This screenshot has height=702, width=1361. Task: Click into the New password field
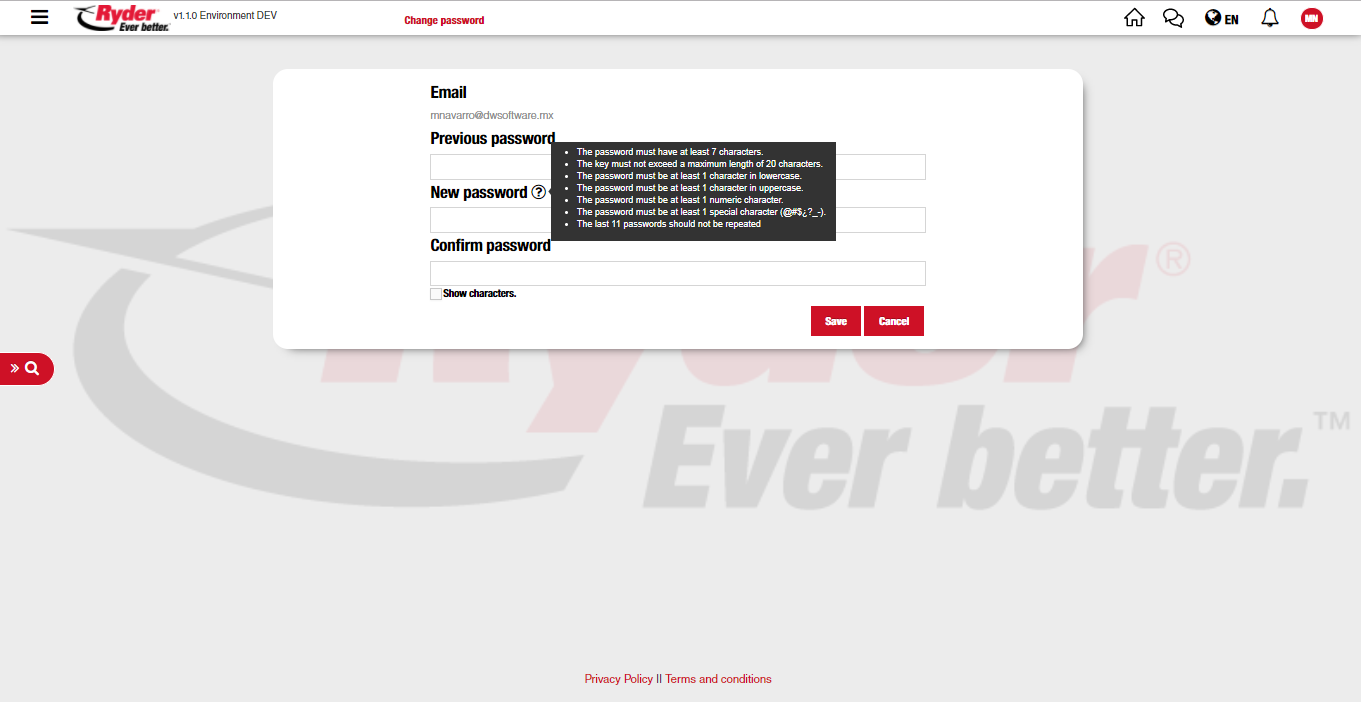click(x=880, y=220)
